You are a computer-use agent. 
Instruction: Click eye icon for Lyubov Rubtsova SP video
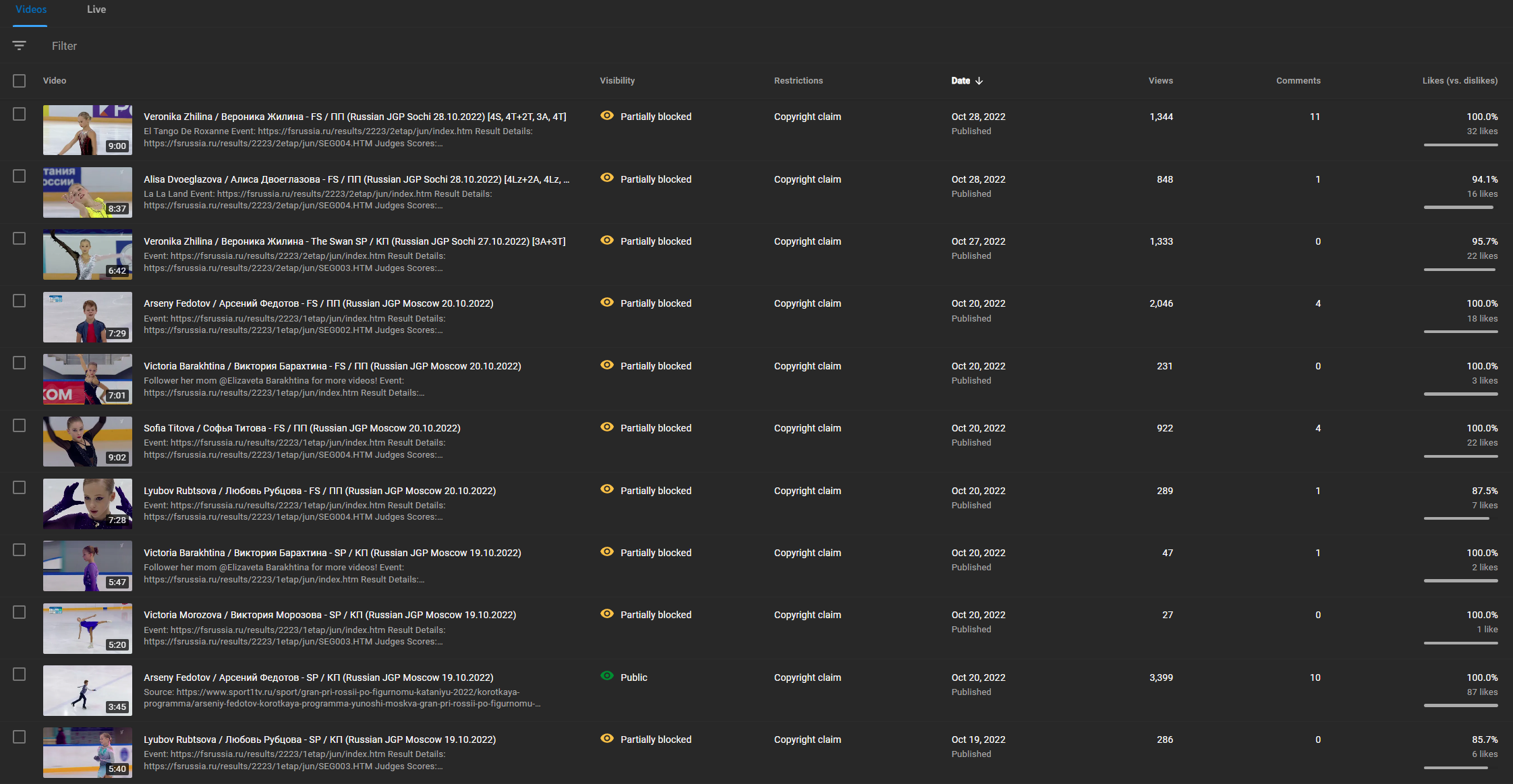[607, 739]
